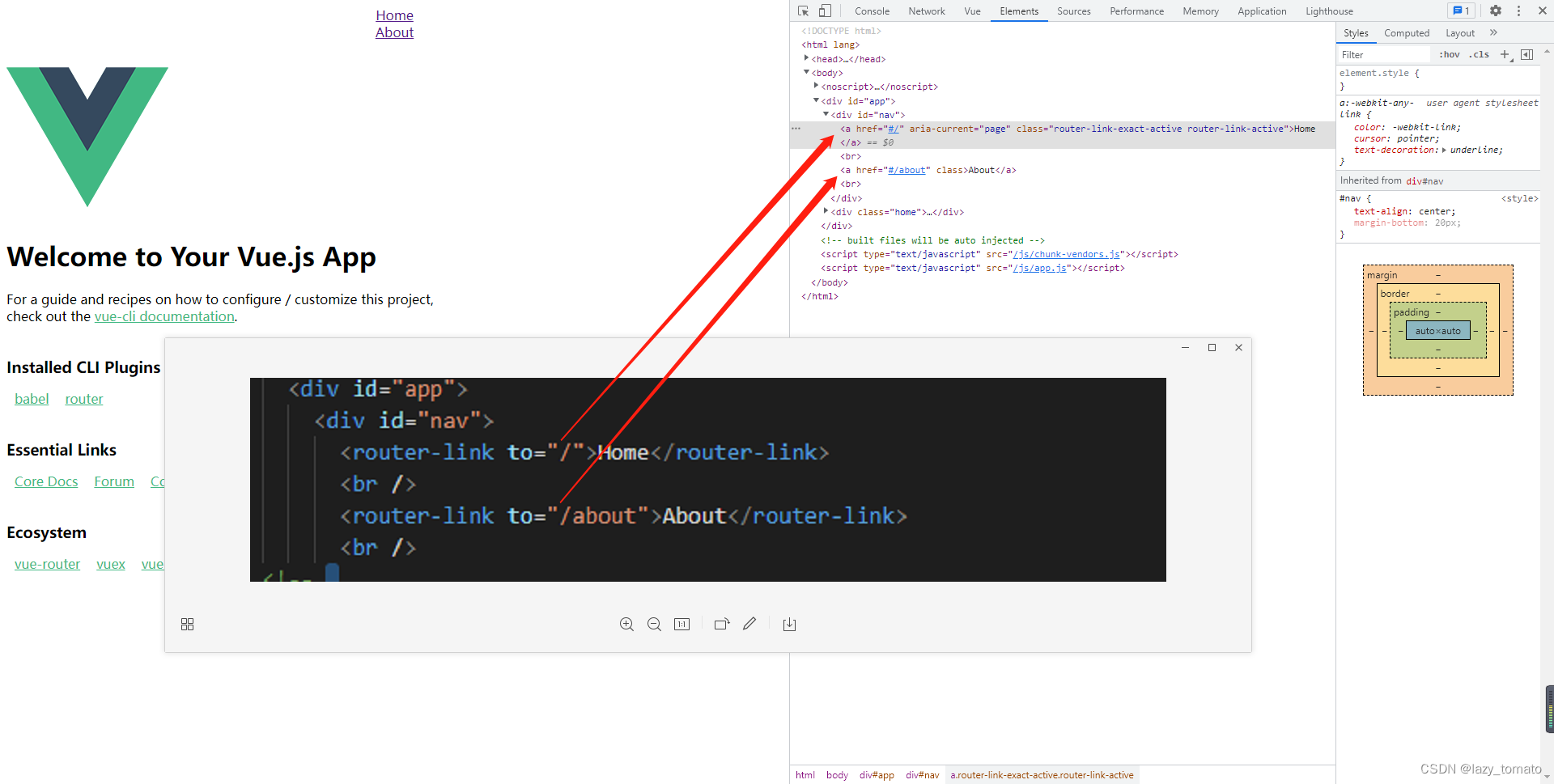
Task: Click the Filter styles input field
Action: pyautogui.click(x=1384, y=54)
